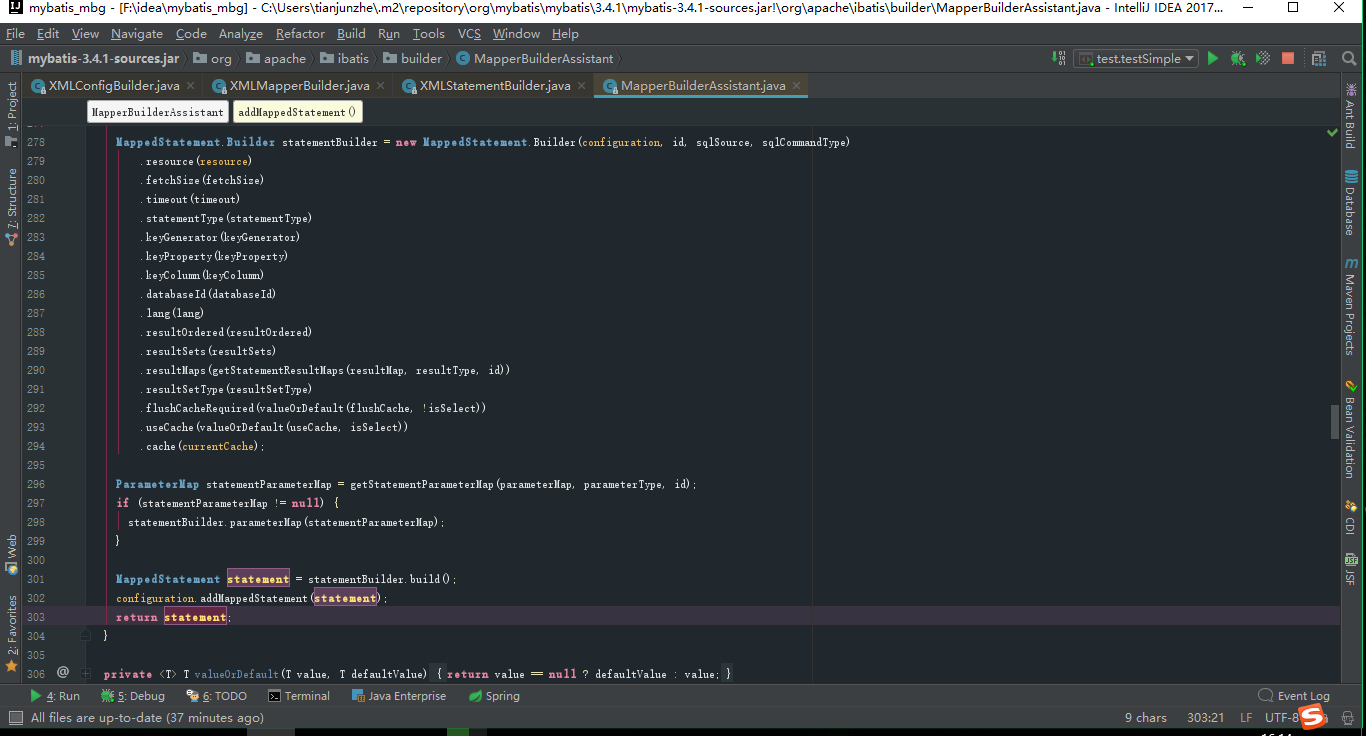
Task: Open the Spring tool window
Action: [493, 695]
